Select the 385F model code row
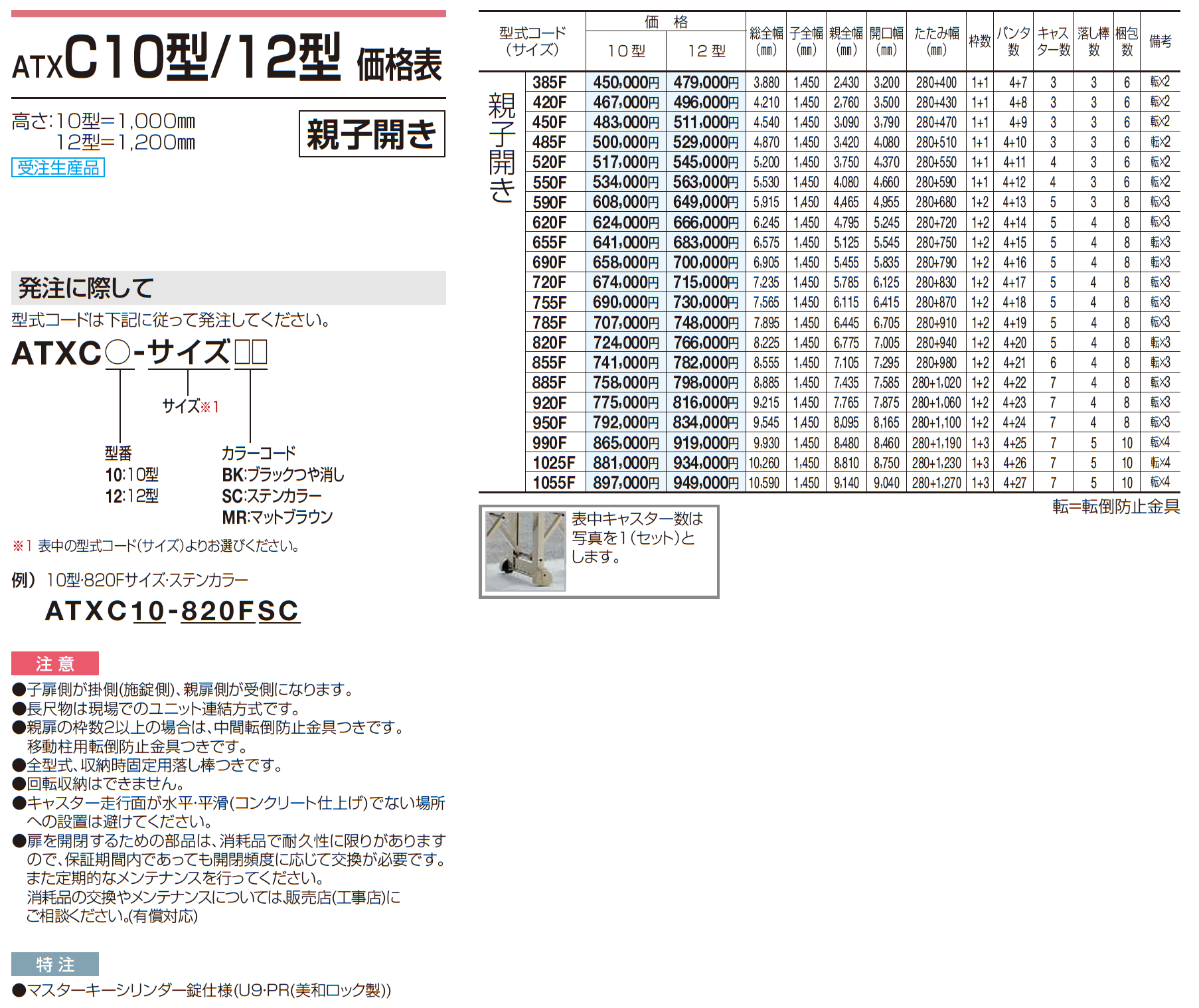This screenshot has width=1199, height=1008. [x=550, y=82]
